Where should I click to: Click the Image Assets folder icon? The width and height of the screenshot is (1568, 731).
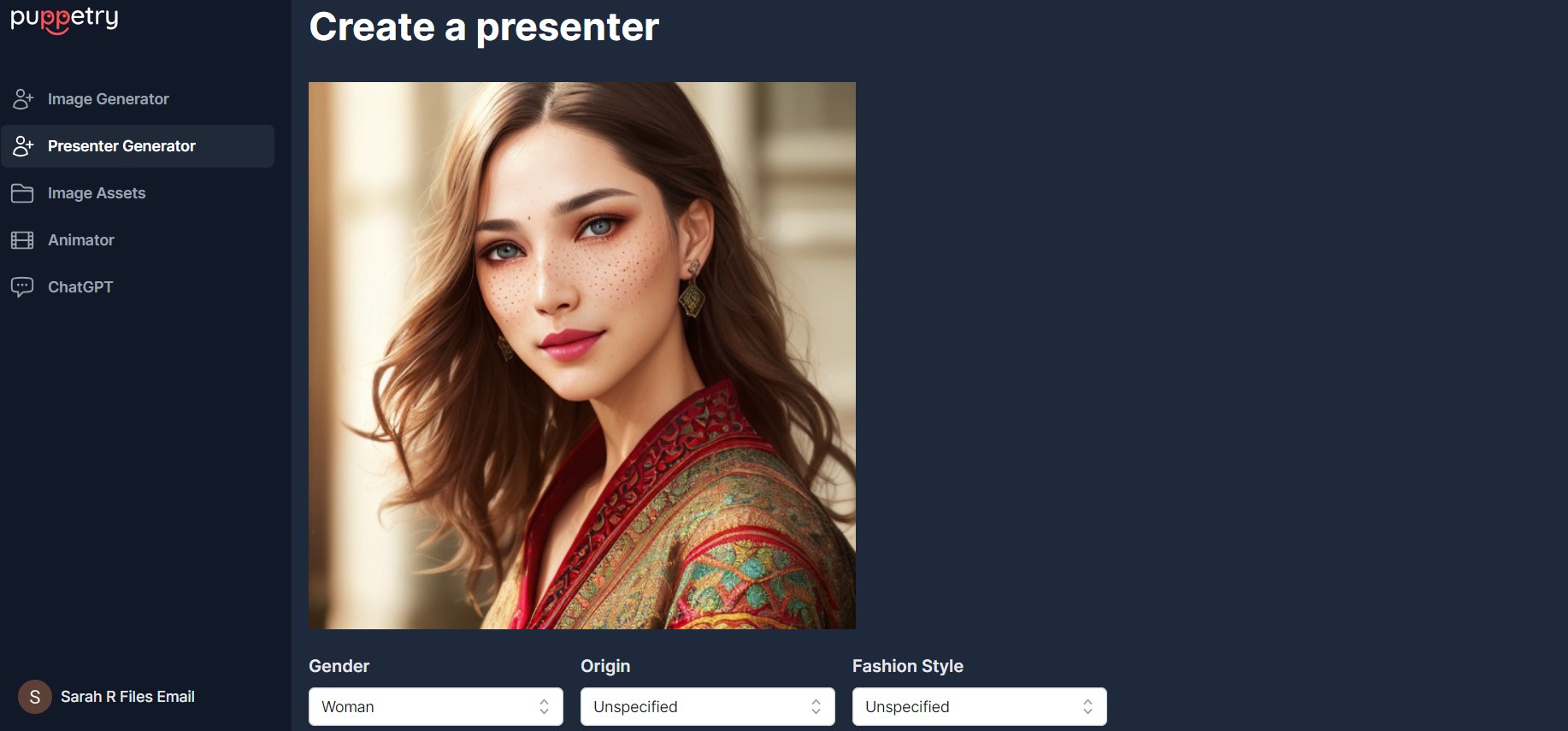click(x=22, y=193)
